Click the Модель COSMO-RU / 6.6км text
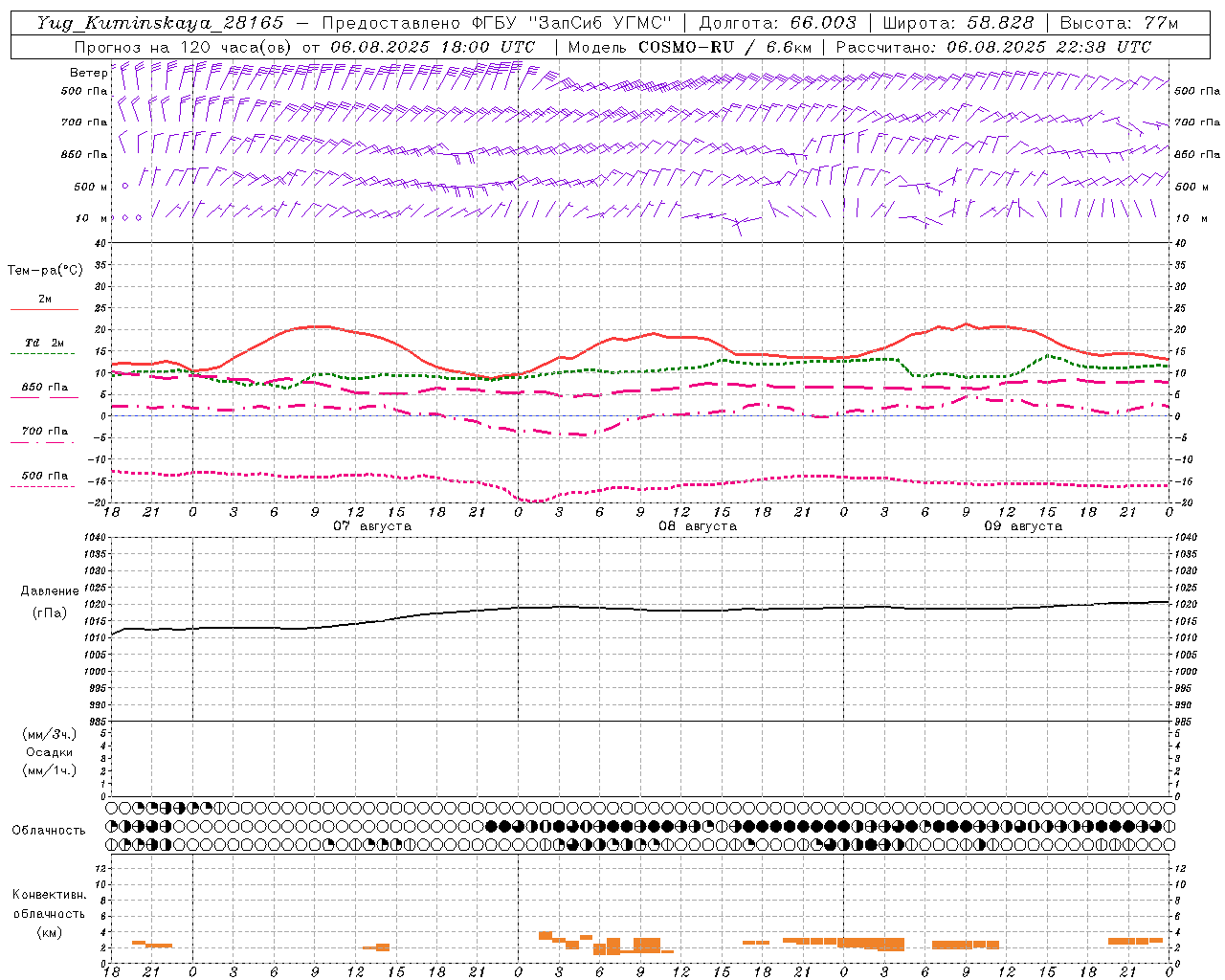 click(x=689, y=47)
